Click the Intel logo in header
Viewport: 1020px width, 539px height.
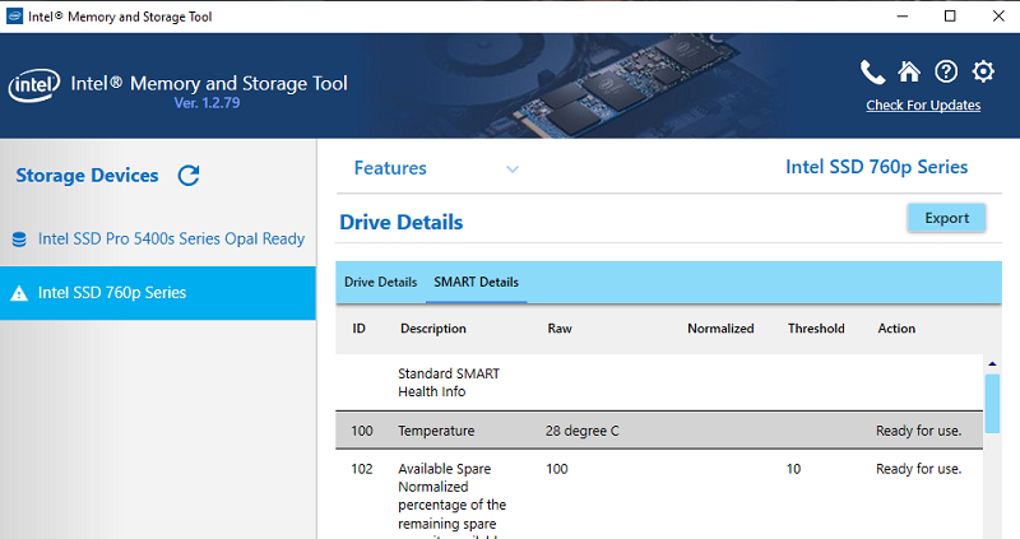click(x=34, y=87)
